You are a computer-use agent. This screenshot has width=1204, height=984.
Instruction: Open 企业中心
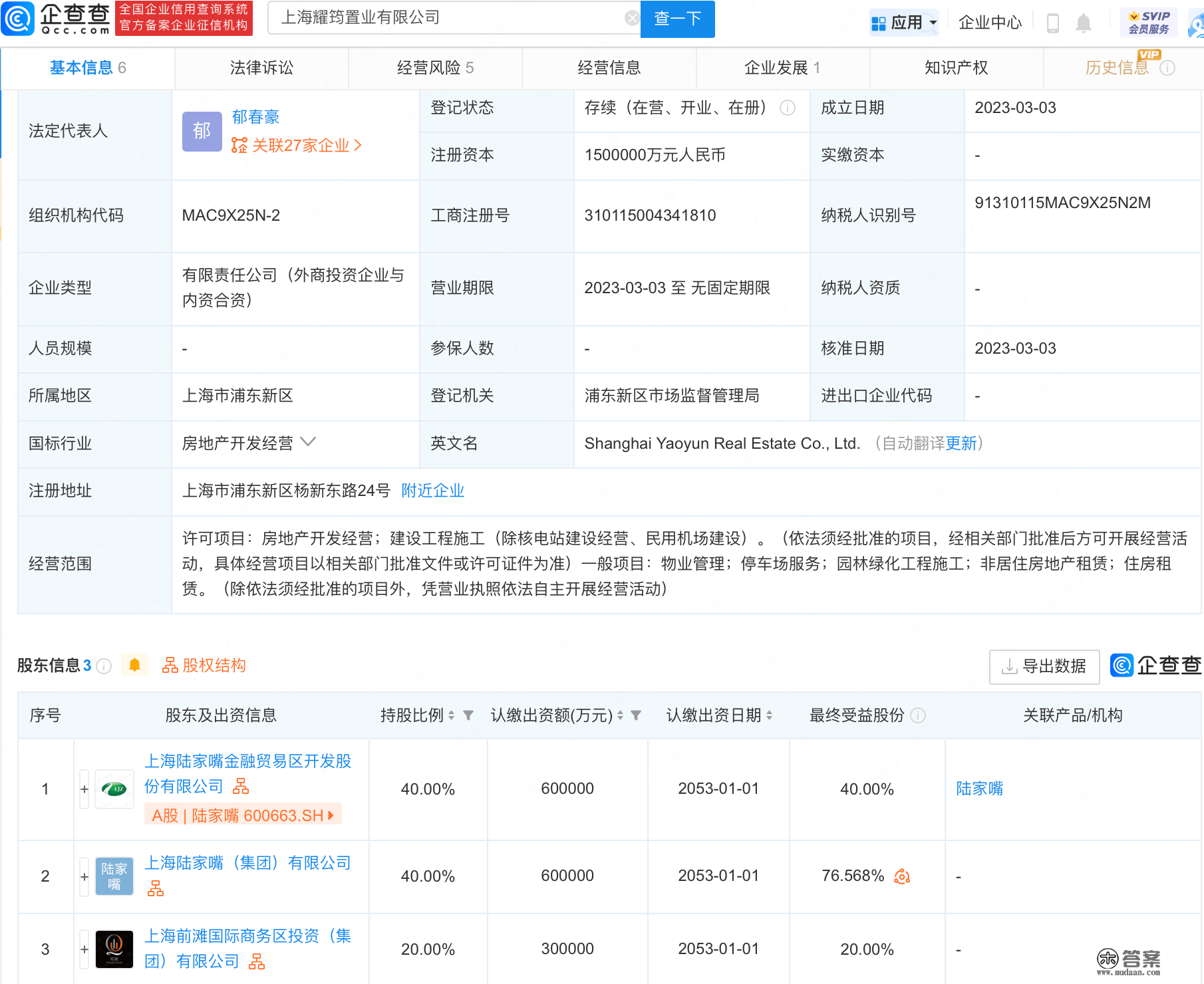990,23
